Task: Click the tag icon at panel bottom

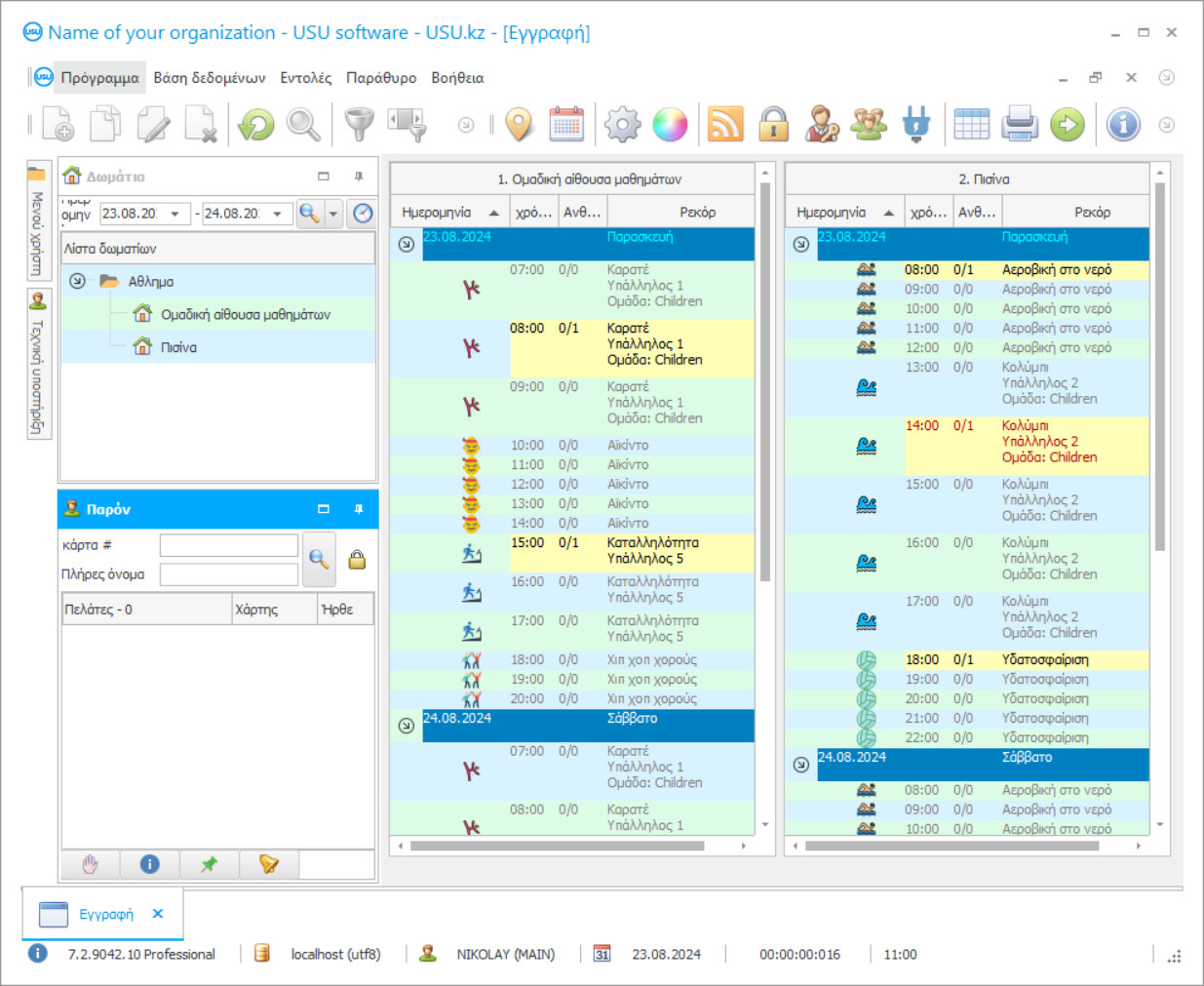Action: (268, 864)
